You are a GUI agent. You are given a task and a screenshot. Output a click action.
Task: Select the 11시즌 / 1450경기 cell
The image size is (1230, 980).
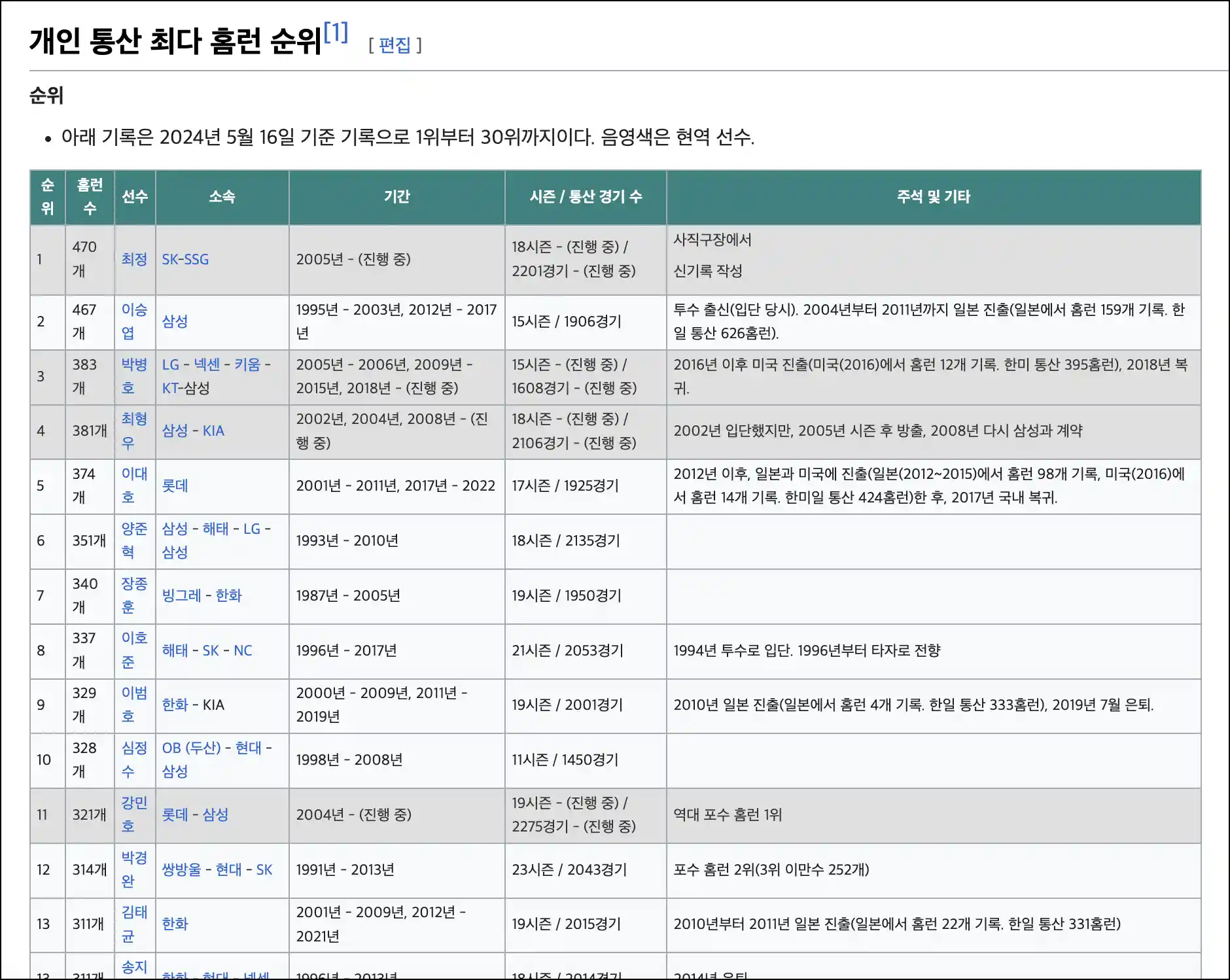point(586,760)
